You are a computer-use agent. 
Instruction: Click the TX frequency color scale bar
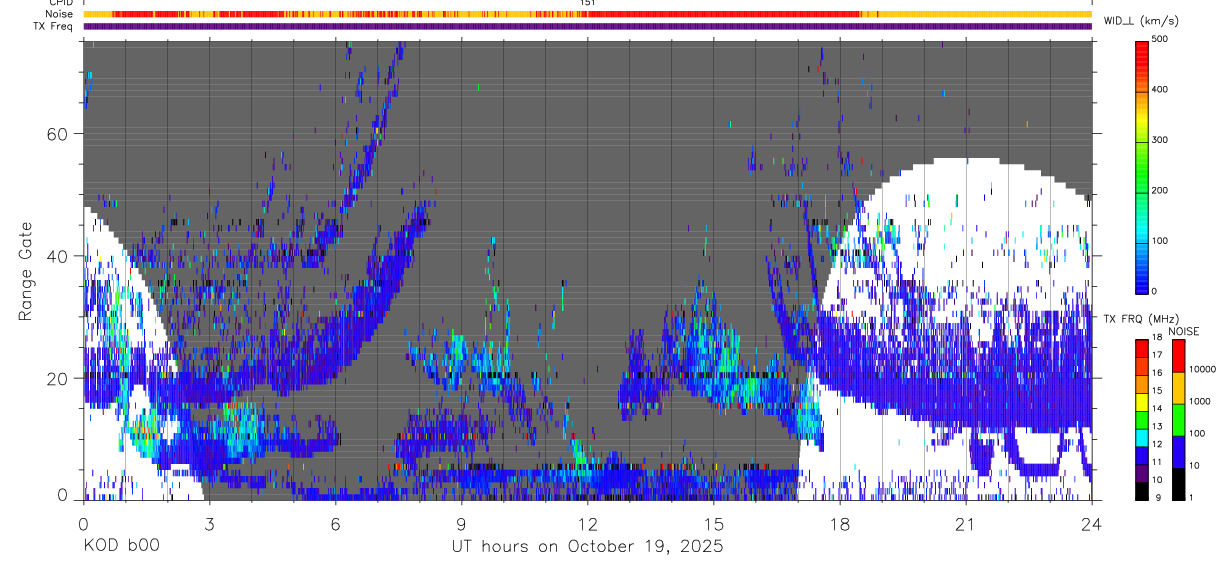click(x=1141, y=419)
